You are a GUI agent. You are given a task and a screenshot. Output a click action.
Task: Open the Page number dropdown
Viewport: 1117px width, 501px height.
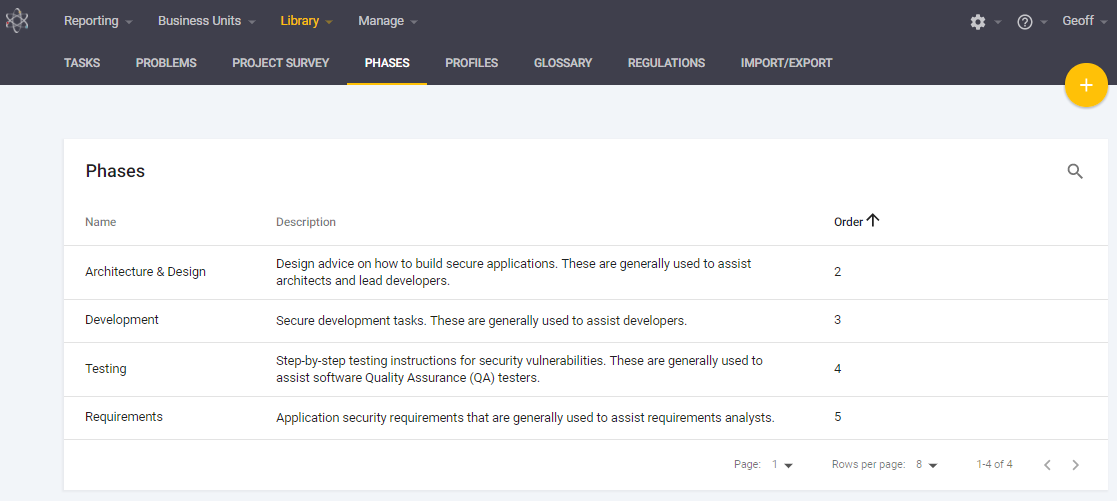[x=782, y=465]
